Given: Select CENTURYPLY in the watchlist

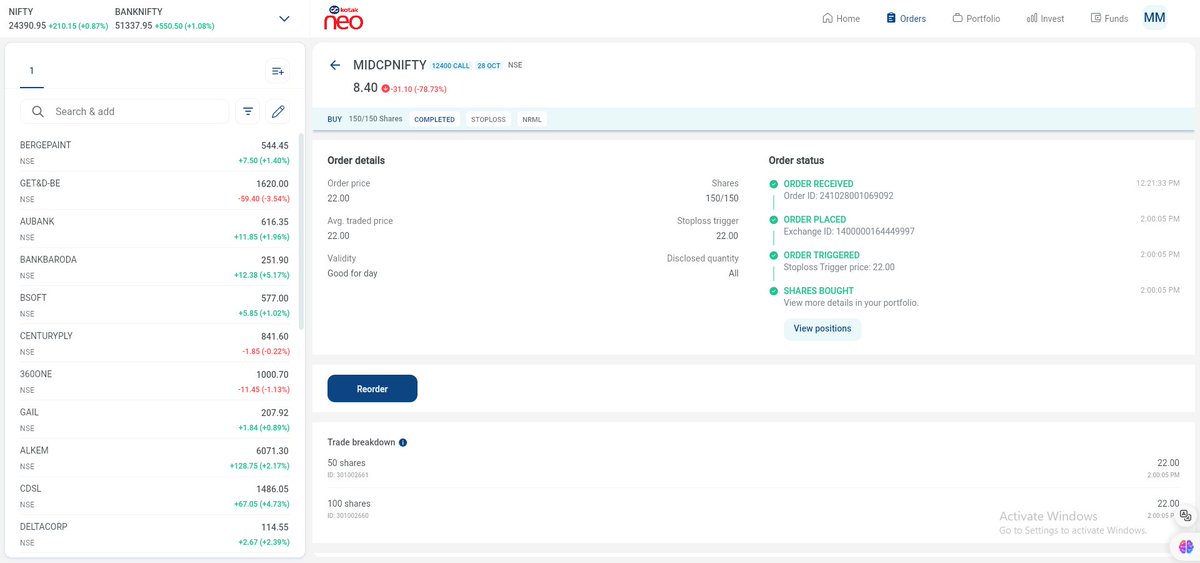Looking at the screenshot, I should [x=154, y=343].
